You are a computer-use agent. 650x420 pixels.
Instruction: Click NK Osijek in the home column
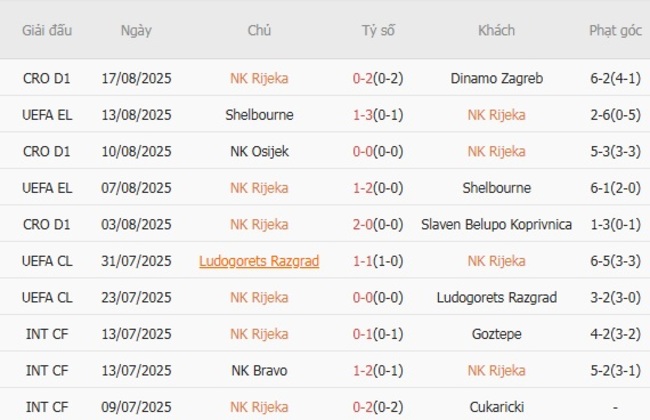coord(259,151)
